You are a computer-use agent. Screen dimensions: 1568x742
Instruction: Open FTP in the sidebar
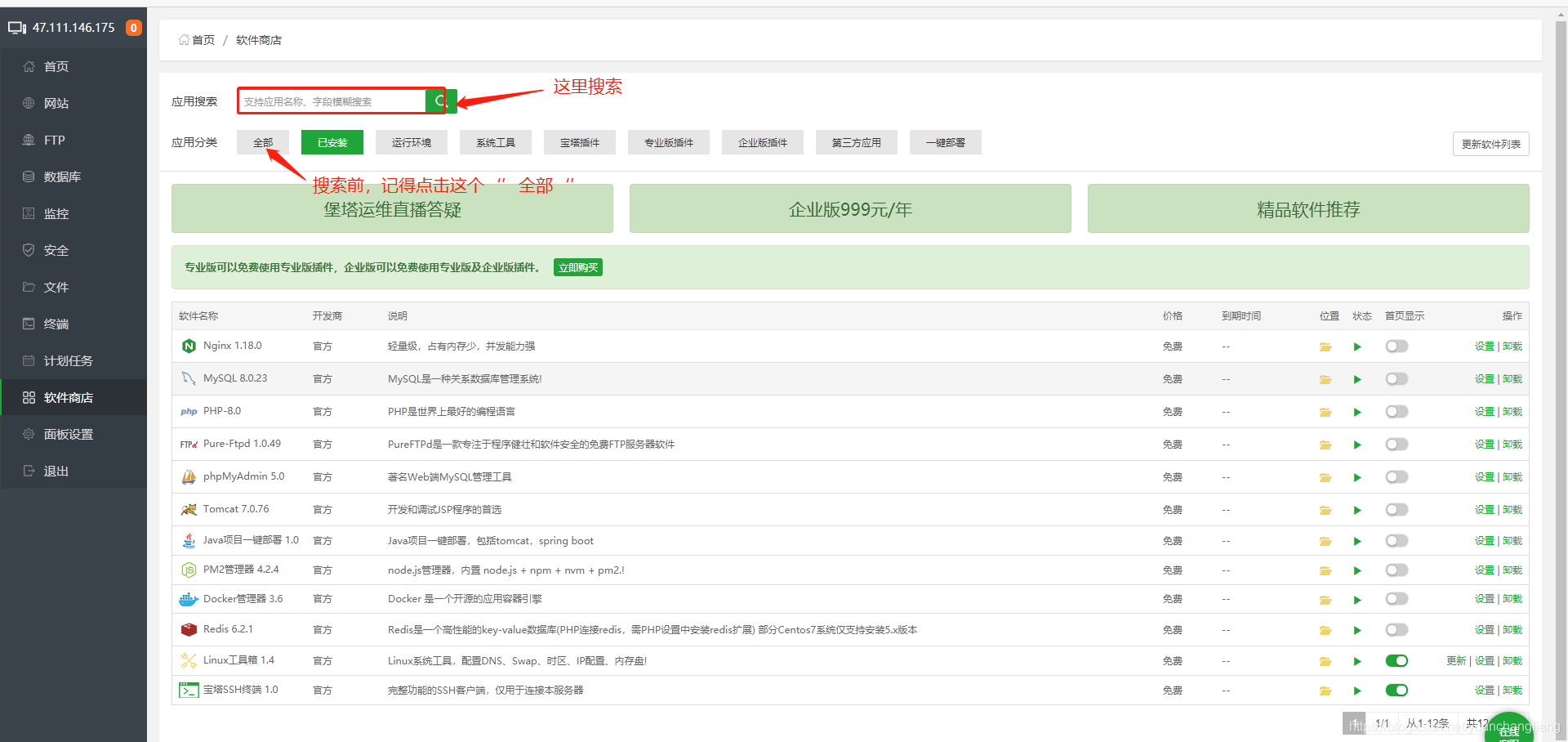coord(73,140)
